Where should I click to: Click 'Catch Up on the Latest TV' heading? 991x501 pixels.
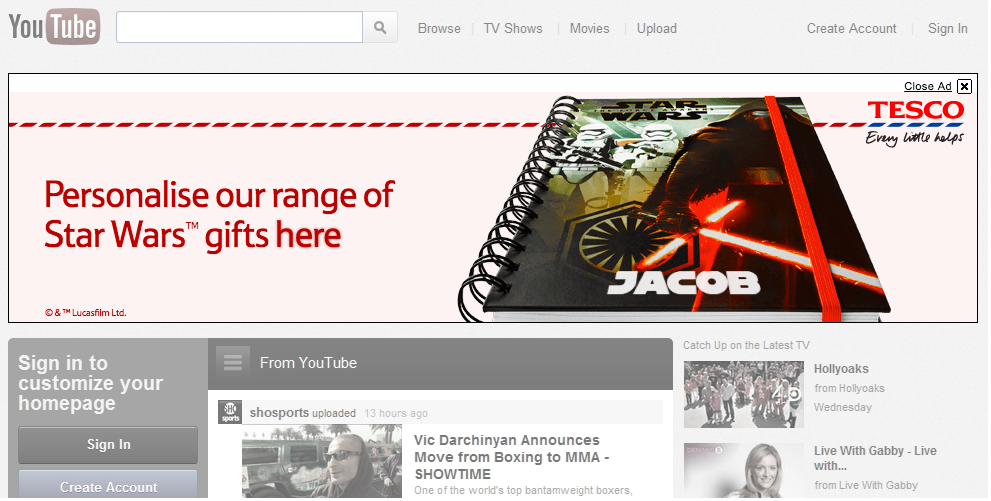pyautogui.click(x=746, y=345)
